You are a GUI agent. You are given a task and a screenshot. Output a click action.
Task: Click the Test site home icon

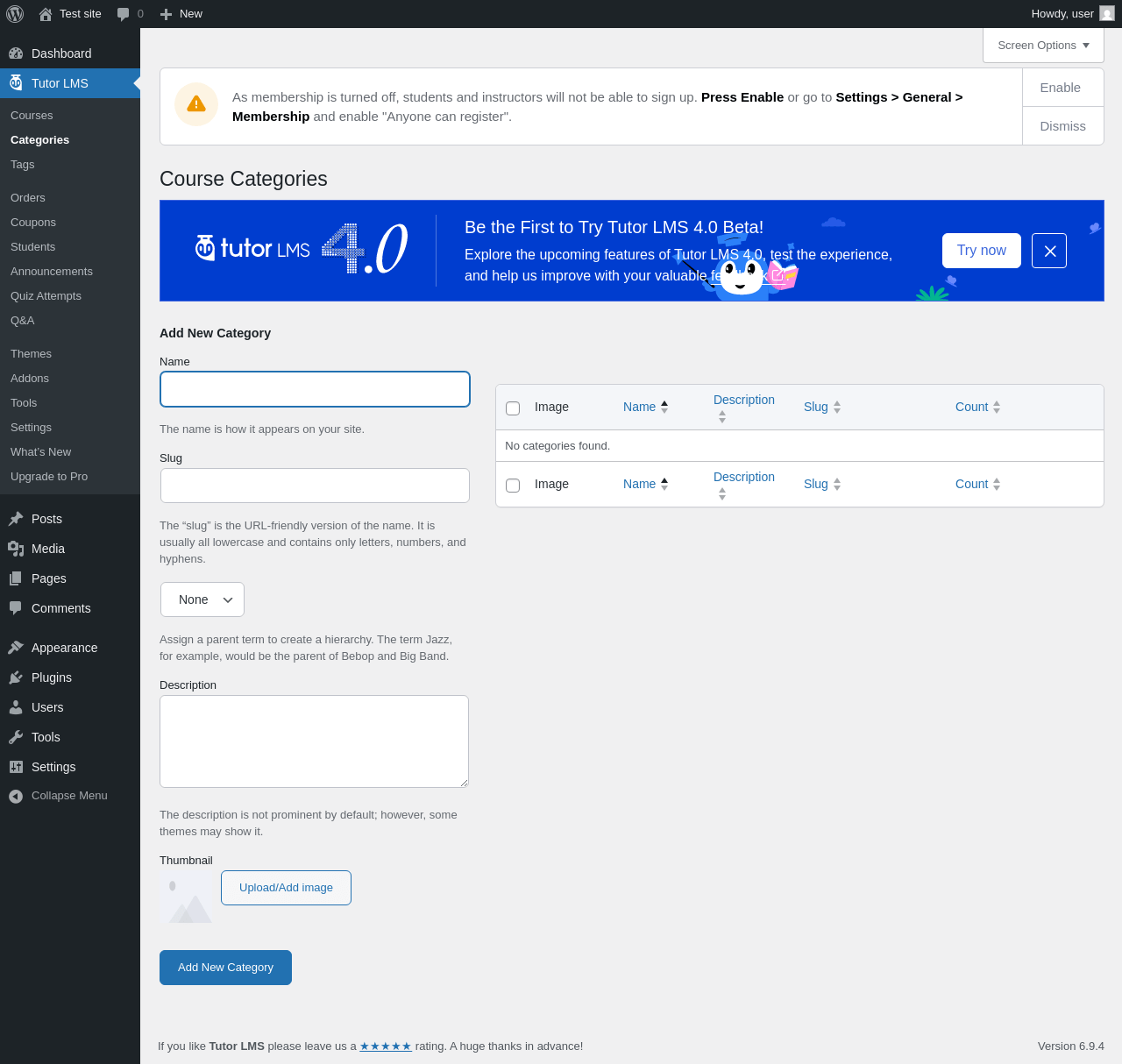[46, 14]
